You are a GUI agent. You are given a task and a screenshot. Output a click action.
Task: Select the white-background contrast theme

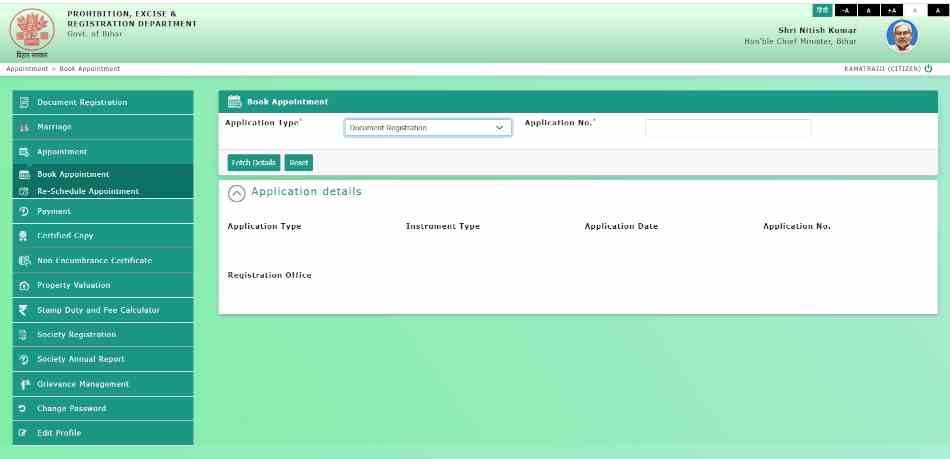[915, 10]
